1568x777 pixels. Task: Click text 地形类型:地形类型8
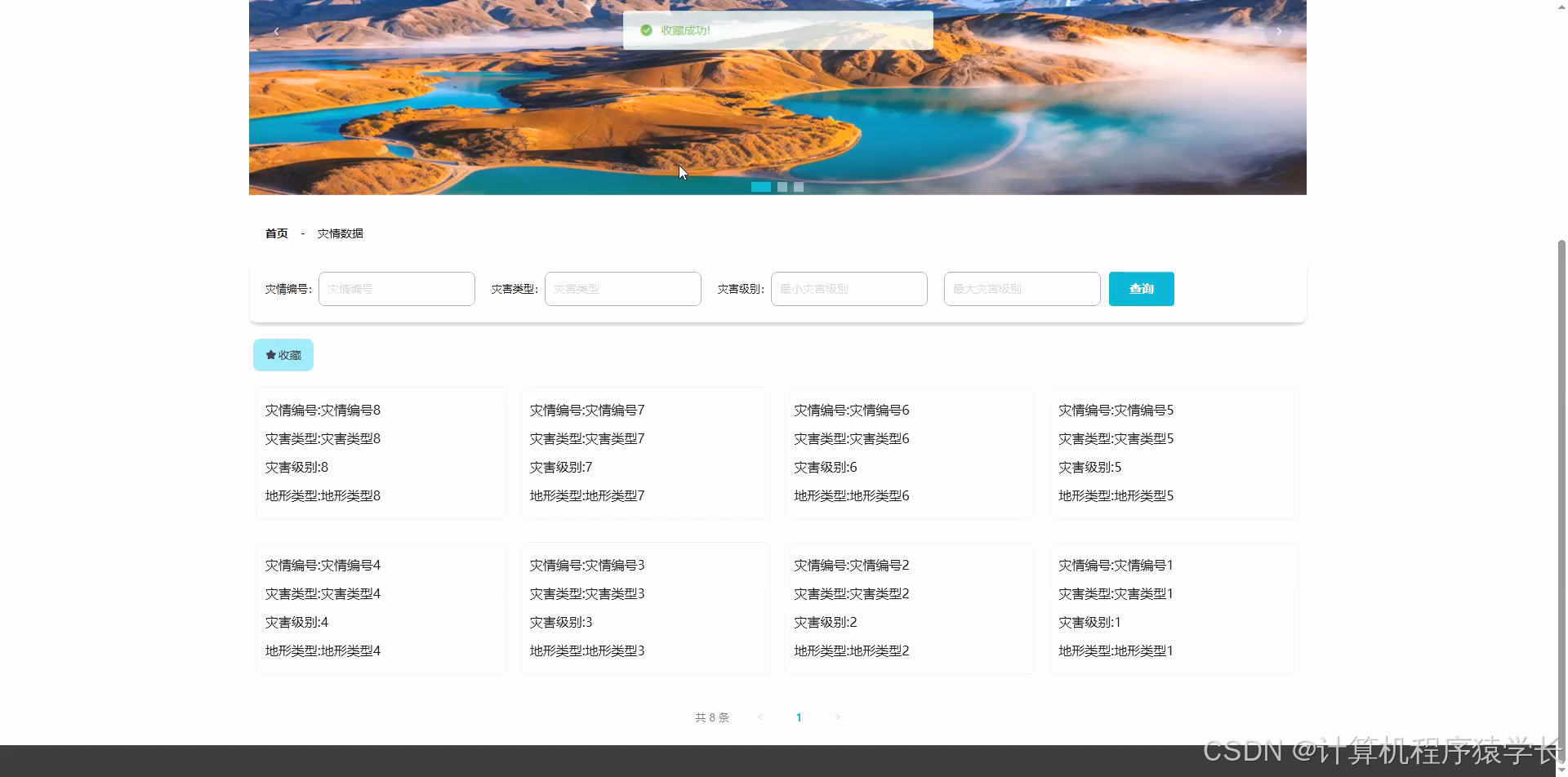[x=323, y=496]
